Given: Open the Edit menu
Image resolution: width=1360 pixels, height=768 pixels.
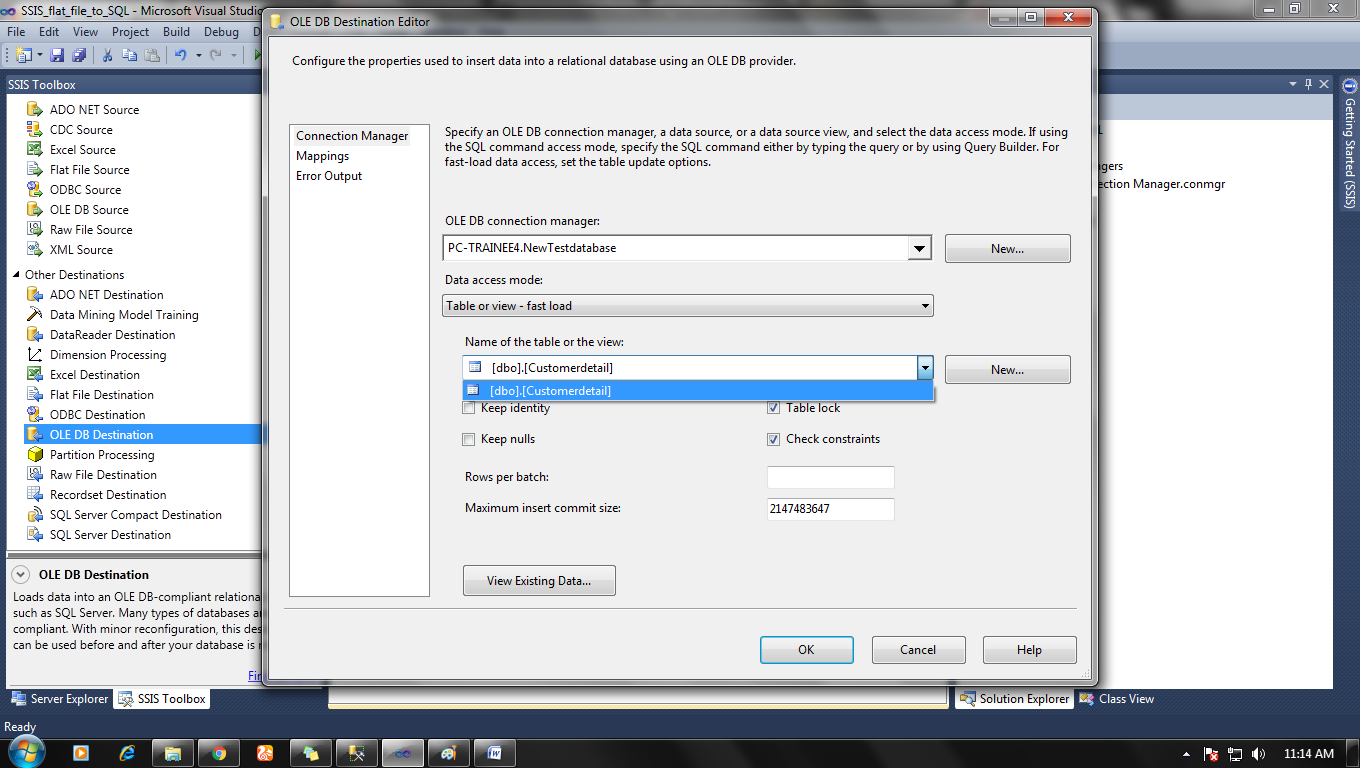Looking at the screenshot, I should point(48,32).
